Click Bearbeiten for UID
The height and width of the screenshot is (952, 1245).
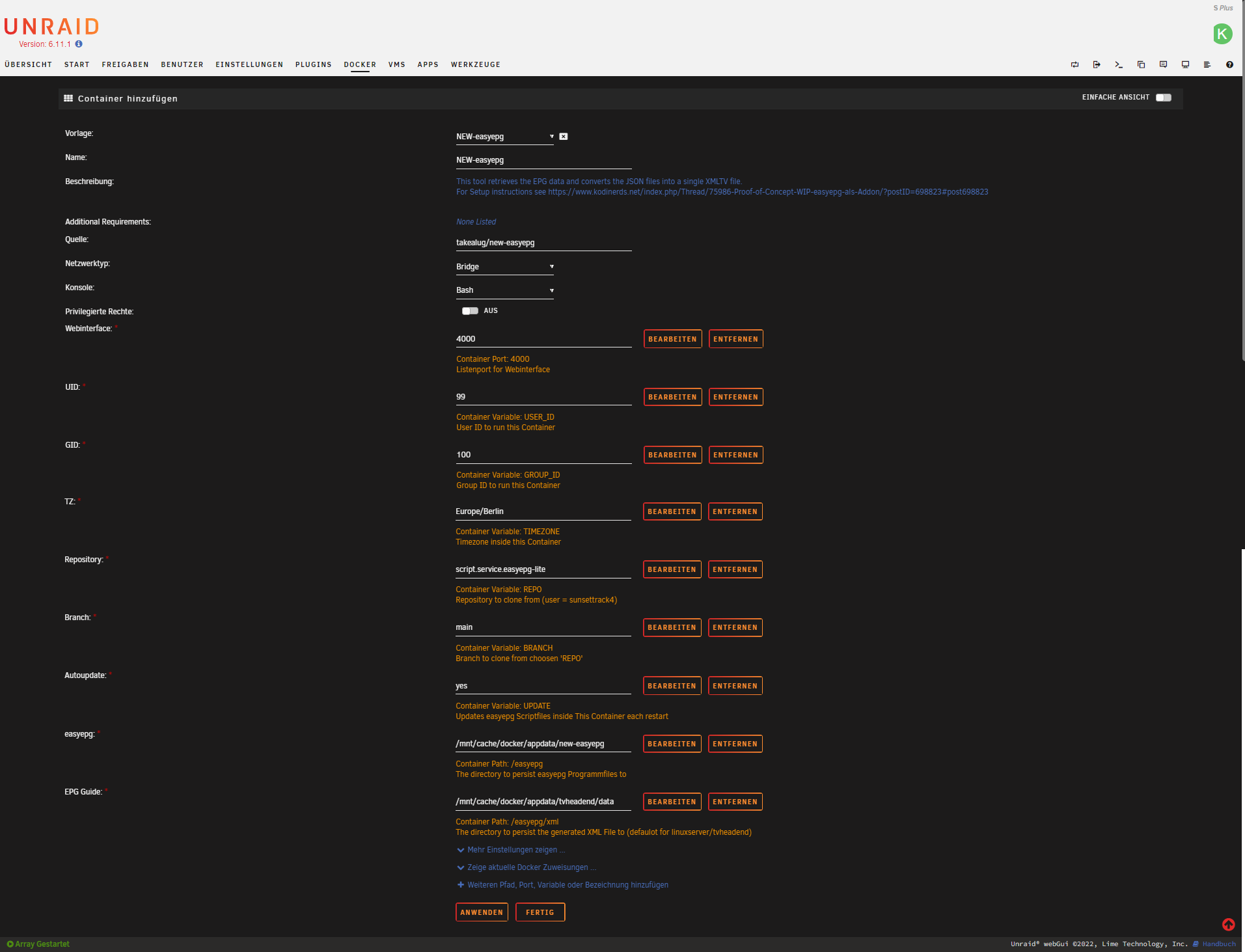[672, 397]
